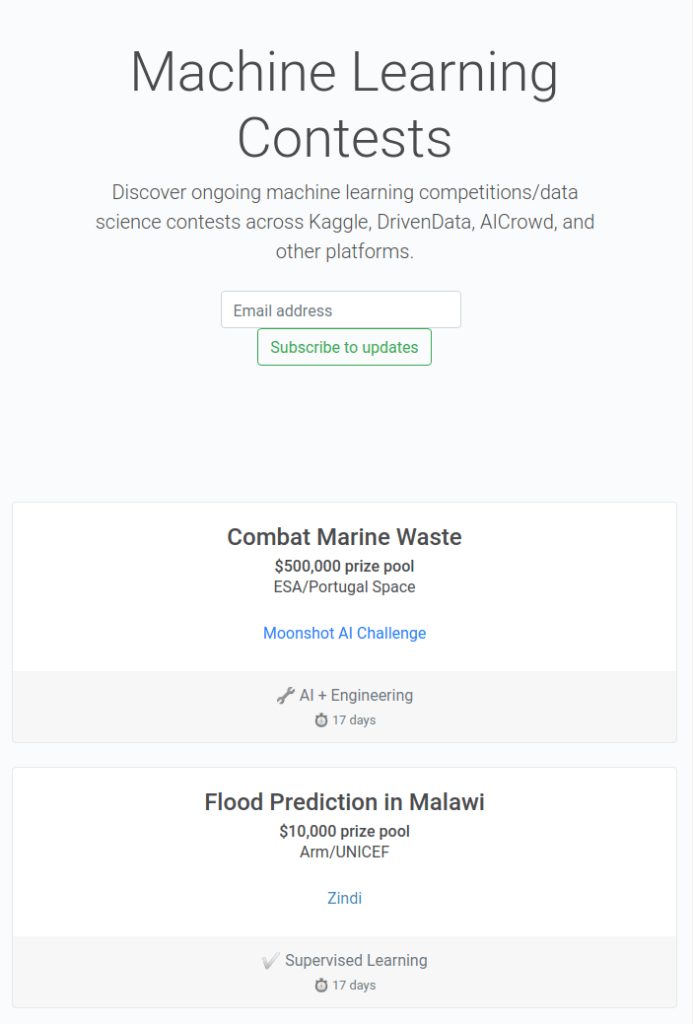The image size is (693, 1024).
Task: Click the stopwatch icon in Flood Prediction card
Action: (x=321, y=985)
